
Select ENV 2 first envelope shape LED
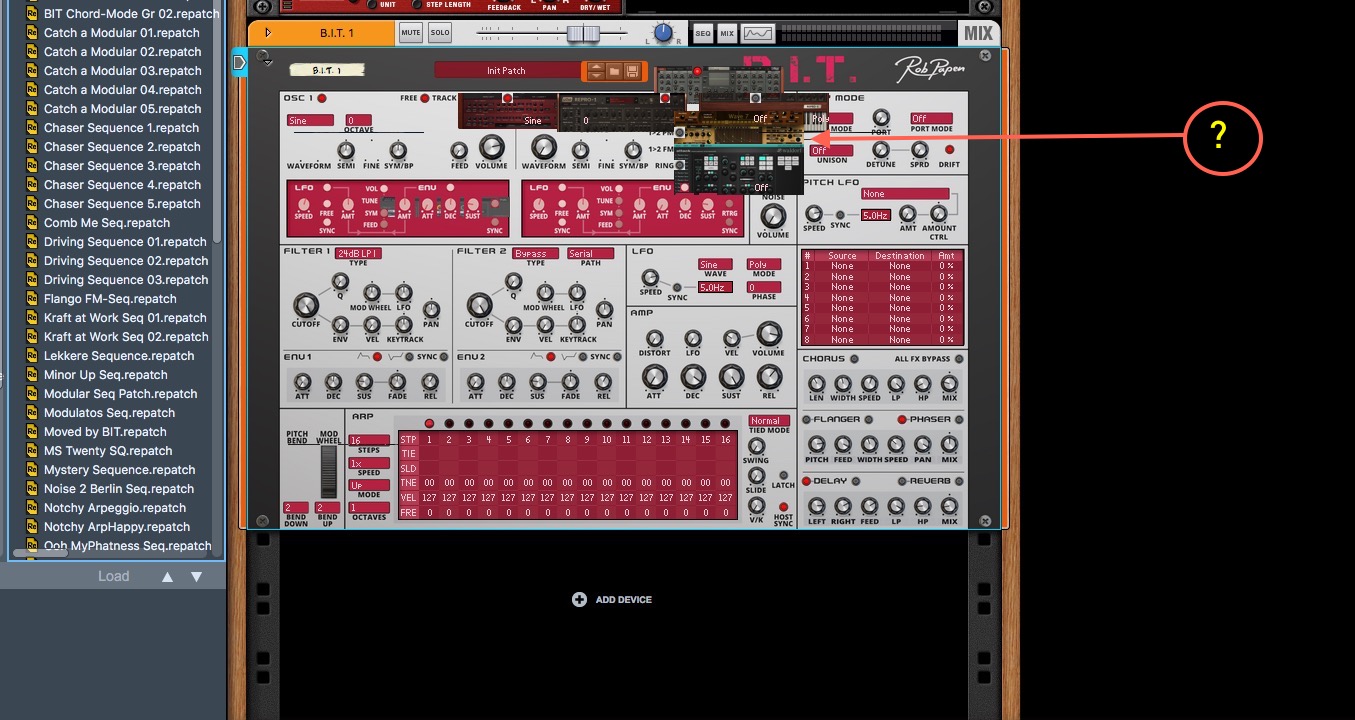(x=550, y=357)
